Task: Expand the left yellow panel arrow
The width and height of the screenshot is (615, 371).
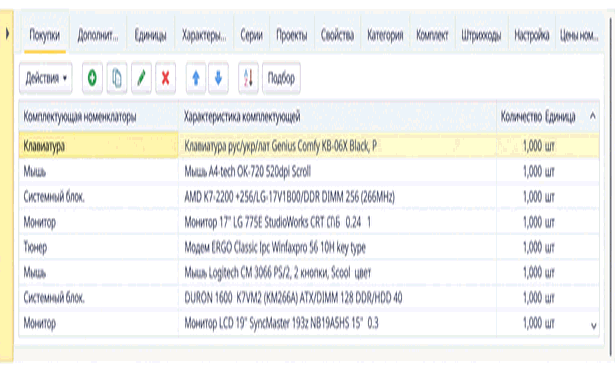Action: (7, 34)
